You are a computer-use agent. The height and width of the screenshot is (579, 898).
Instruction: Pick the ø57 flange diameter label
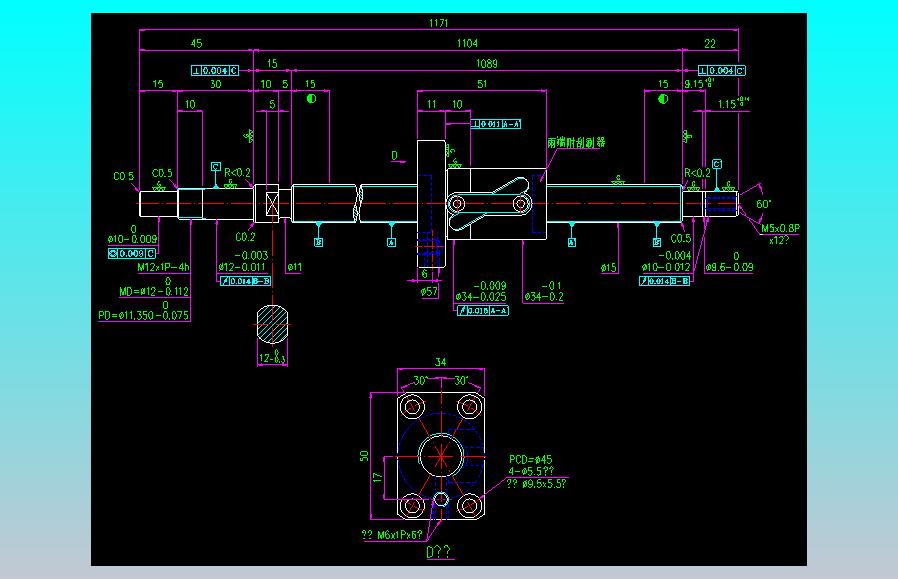click(x=429, y=292)
